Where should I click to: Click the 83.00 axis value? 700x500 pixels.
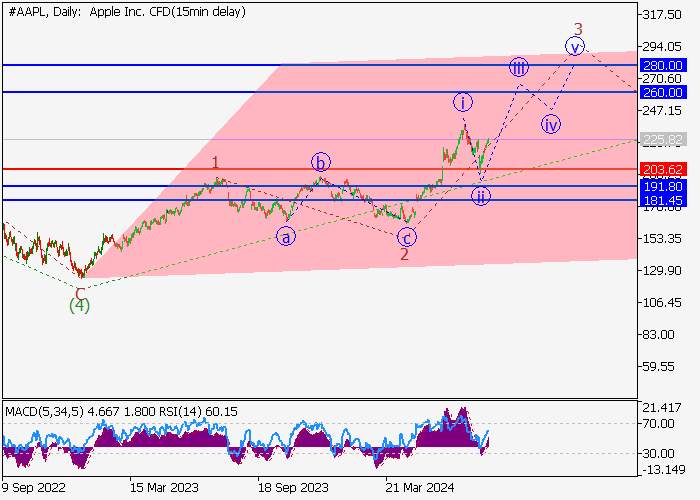[x=658, y=334]
